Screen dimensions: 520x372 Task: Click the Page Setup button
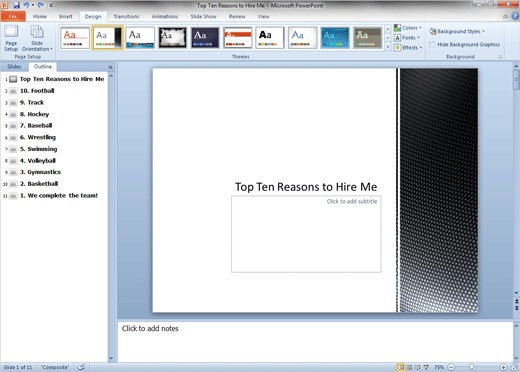pos(11,38)
